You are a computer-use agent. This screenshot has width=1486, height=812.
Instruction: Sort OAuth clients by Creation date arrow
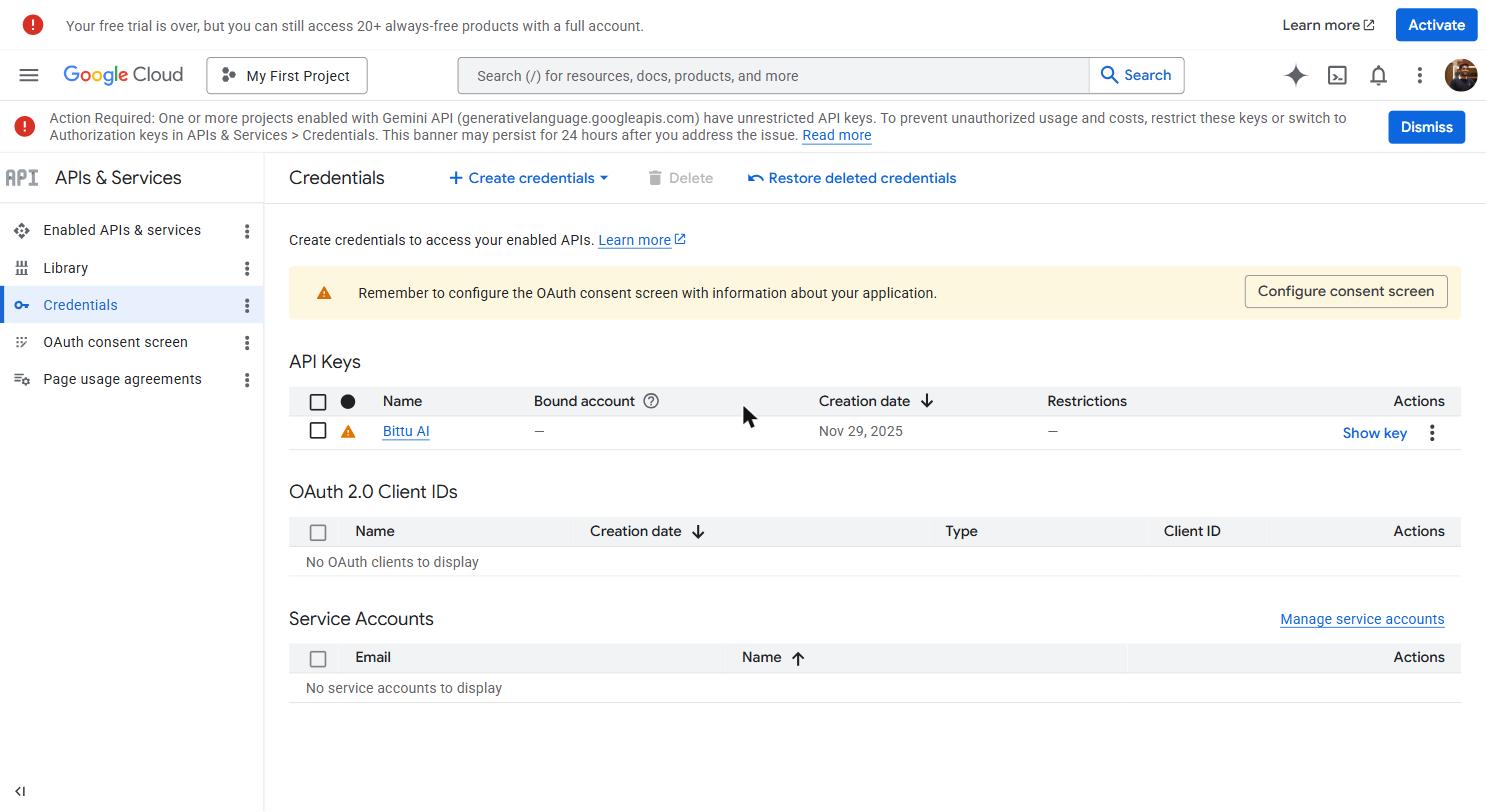click(698, 532)
